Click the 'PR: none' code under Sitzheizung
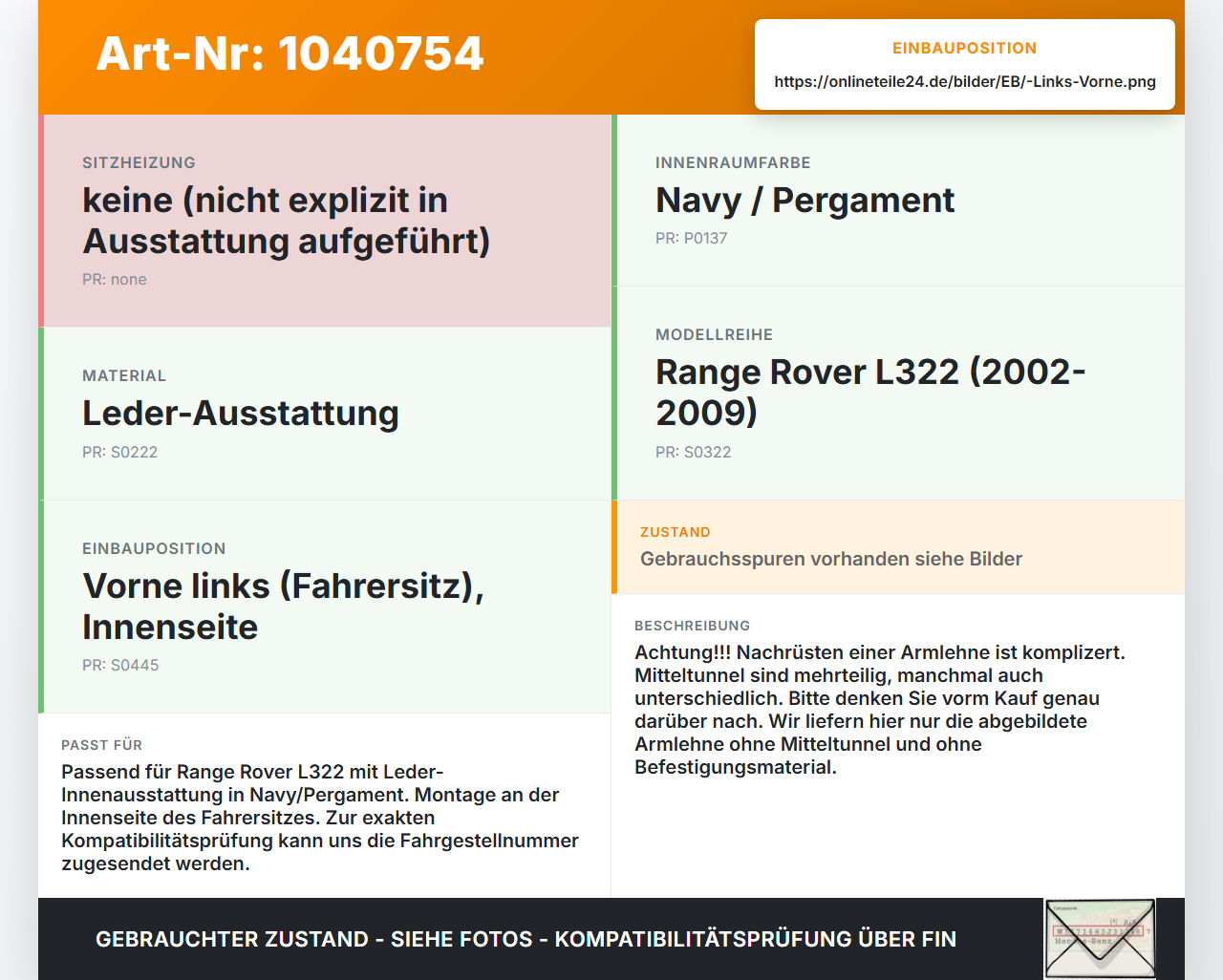This screenshot has width=1223, height=980. [x=115, y=280]
